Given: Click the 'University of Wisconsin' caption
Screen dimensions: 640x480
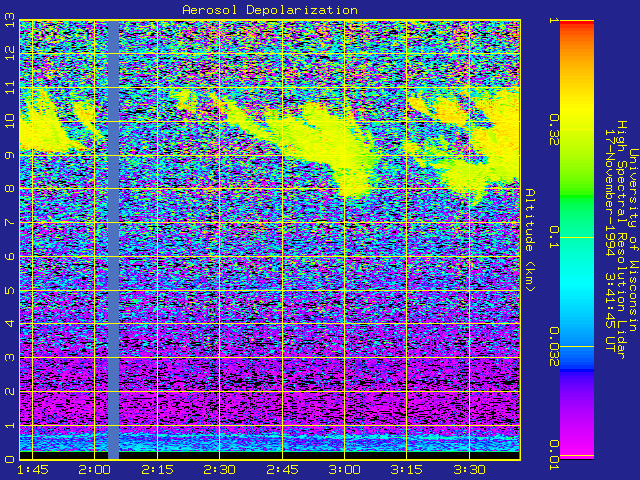Looking at the screenshot, I should (632, 240).
